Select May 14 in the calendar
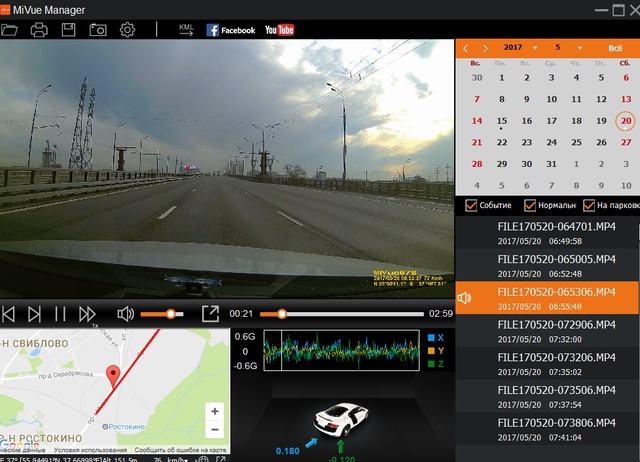 click(x=477, y=121)
